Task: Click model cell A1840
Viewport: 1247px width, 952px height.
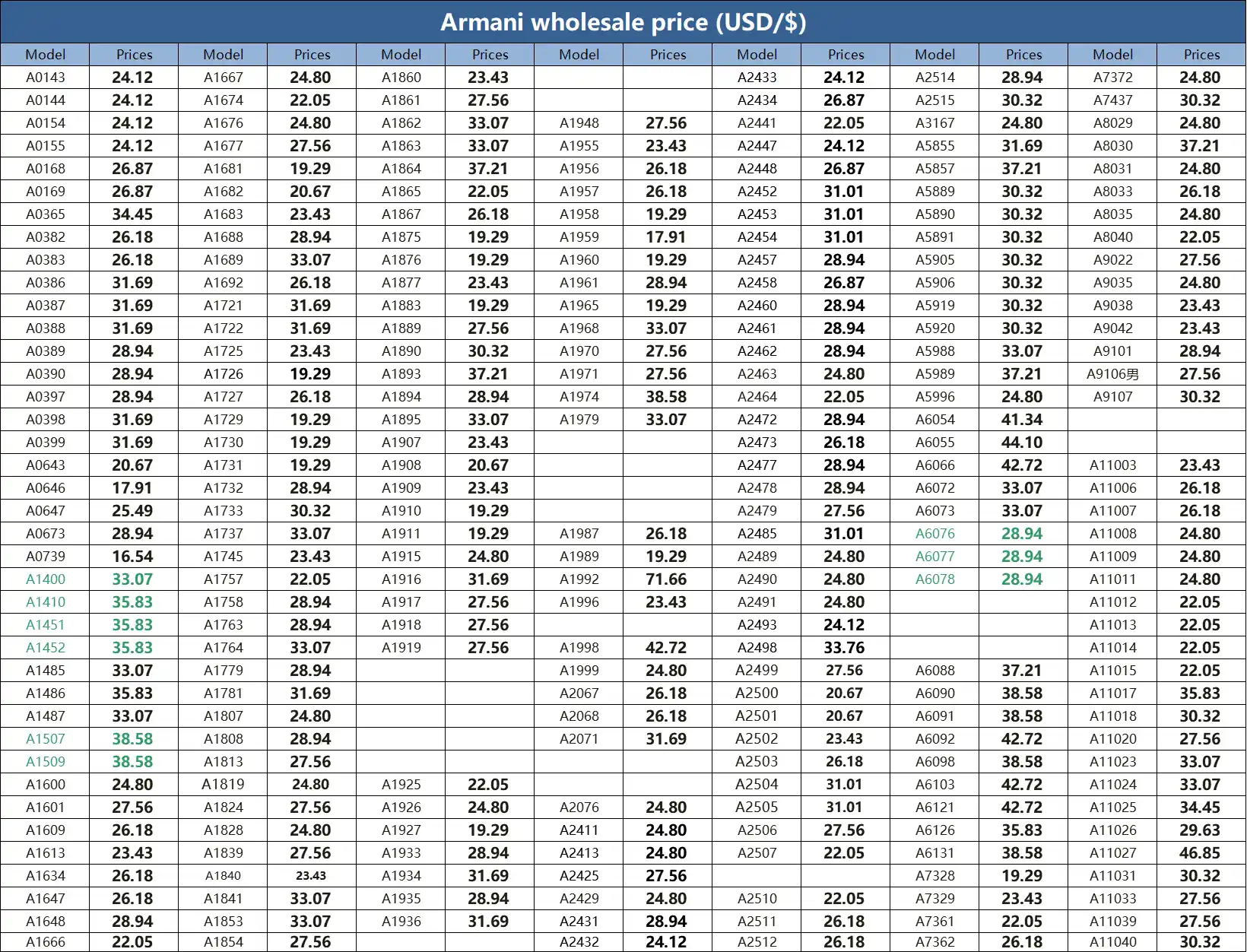Action: point(224,876)
